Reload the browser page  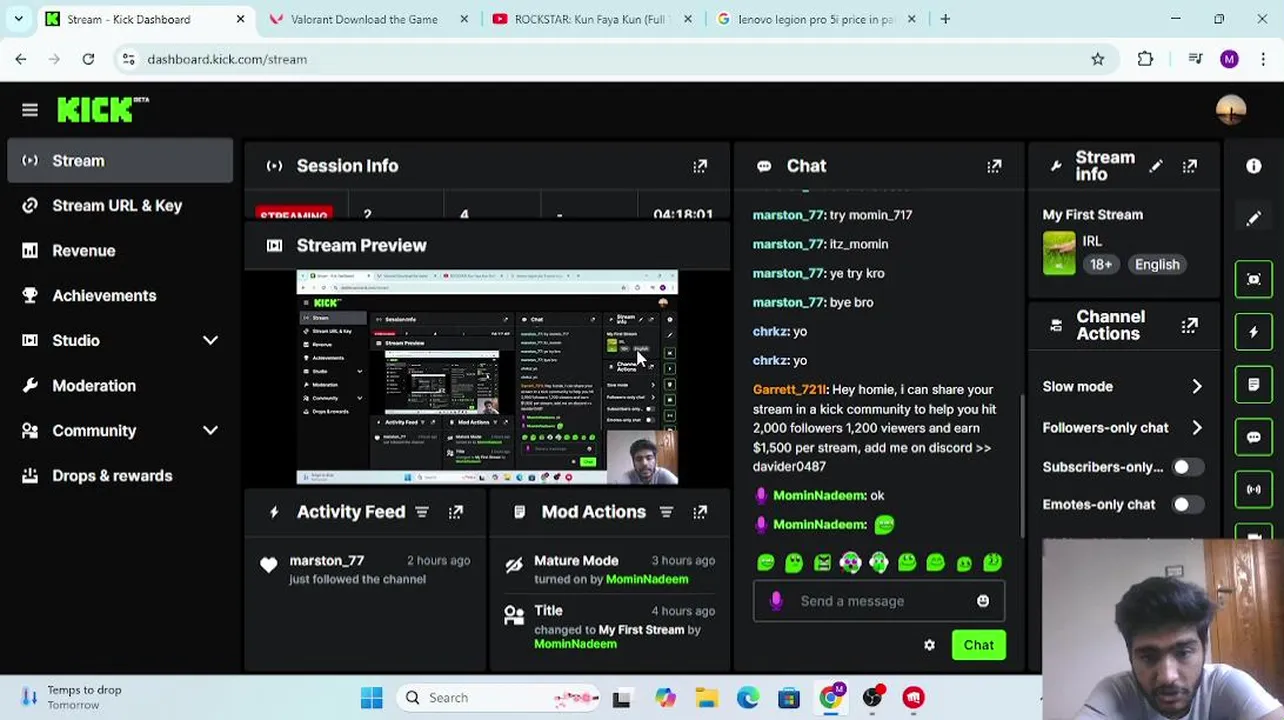88,59
